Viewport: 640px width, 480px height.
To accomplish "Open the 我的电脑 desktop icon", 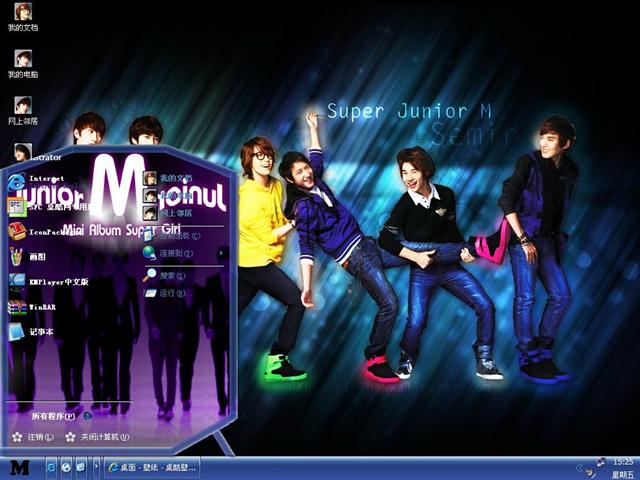I will tap(23, 64).
